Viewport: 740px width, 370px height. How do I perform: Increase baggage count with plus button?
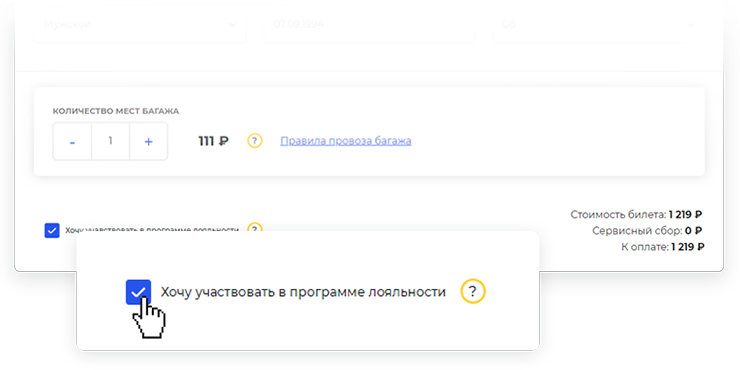click(x=148, y=142)
